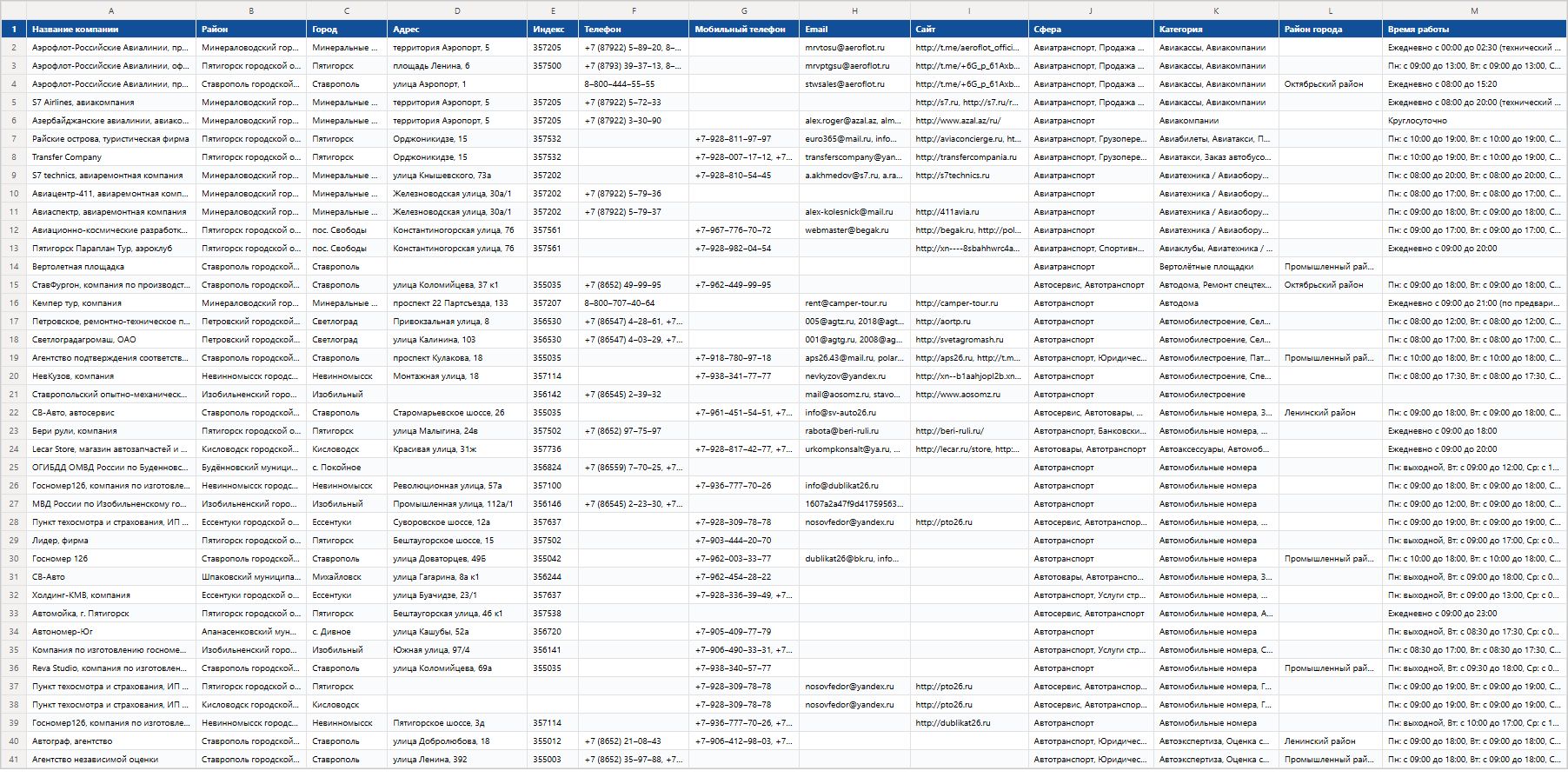Click the 'Сфера' header cell
The height and width of the screenshot is (784, 1568).
[x=1091, y=30]
